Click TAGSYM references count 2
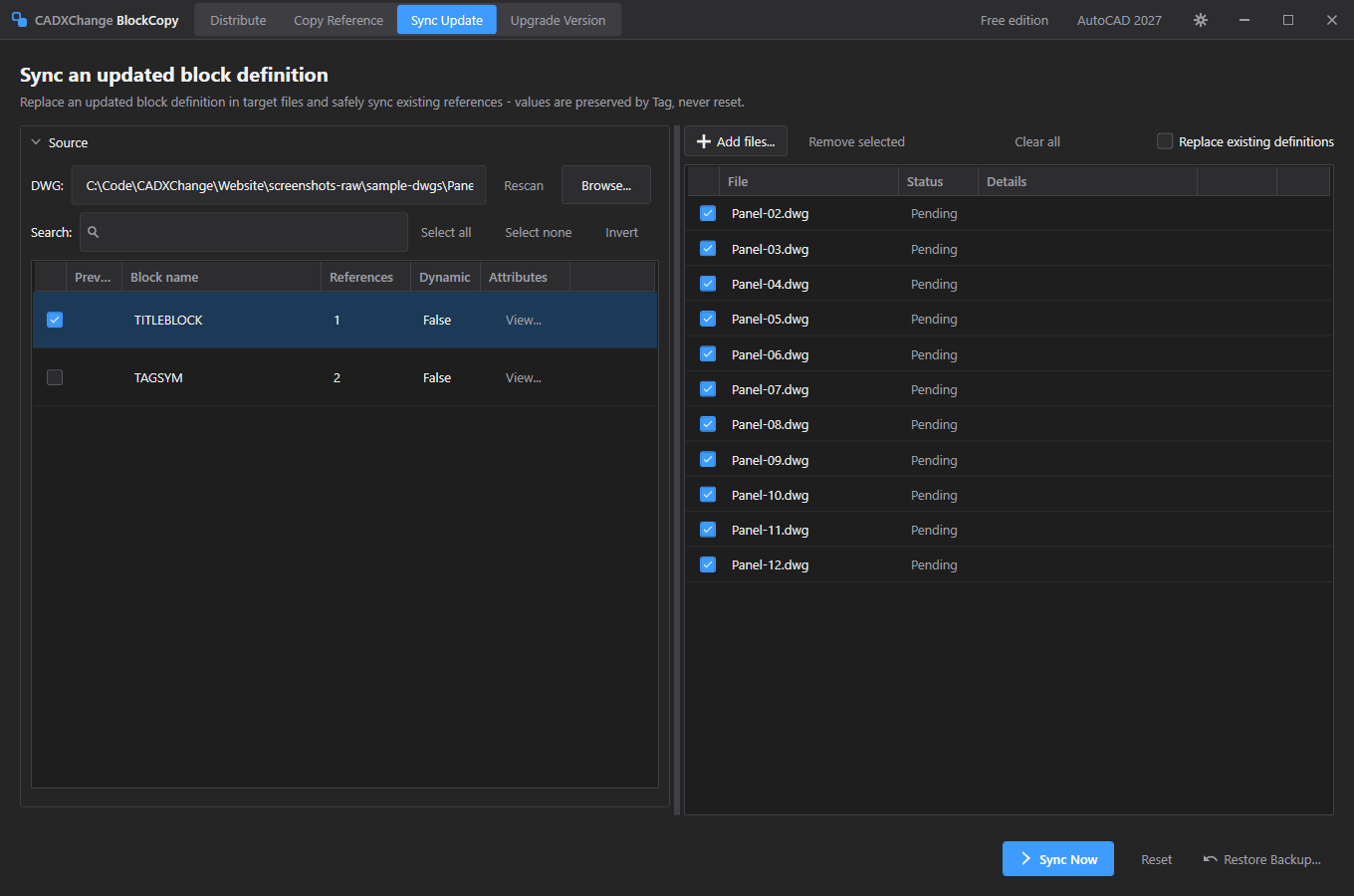 (337, 377)
